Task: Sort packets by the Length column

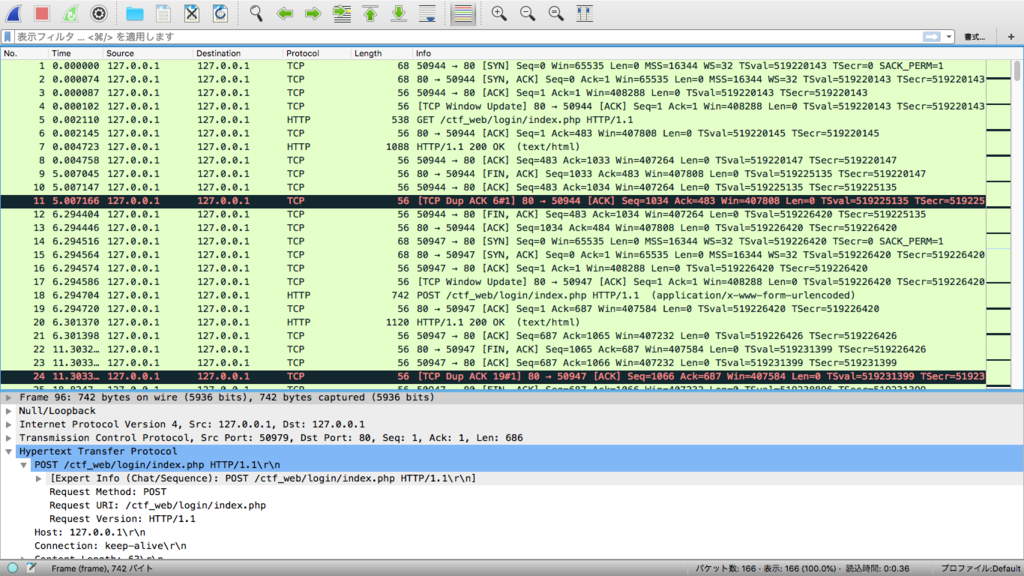Action: tap(381, 53)
